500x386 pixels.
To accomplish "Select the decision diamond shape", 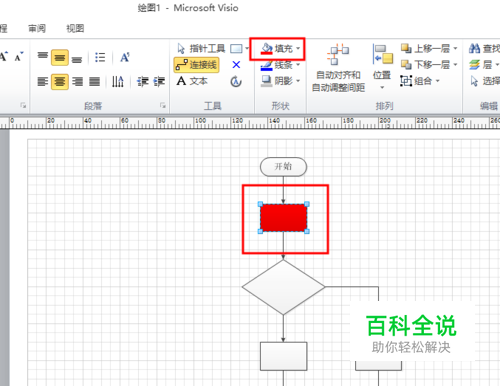I will click(283, 287).
